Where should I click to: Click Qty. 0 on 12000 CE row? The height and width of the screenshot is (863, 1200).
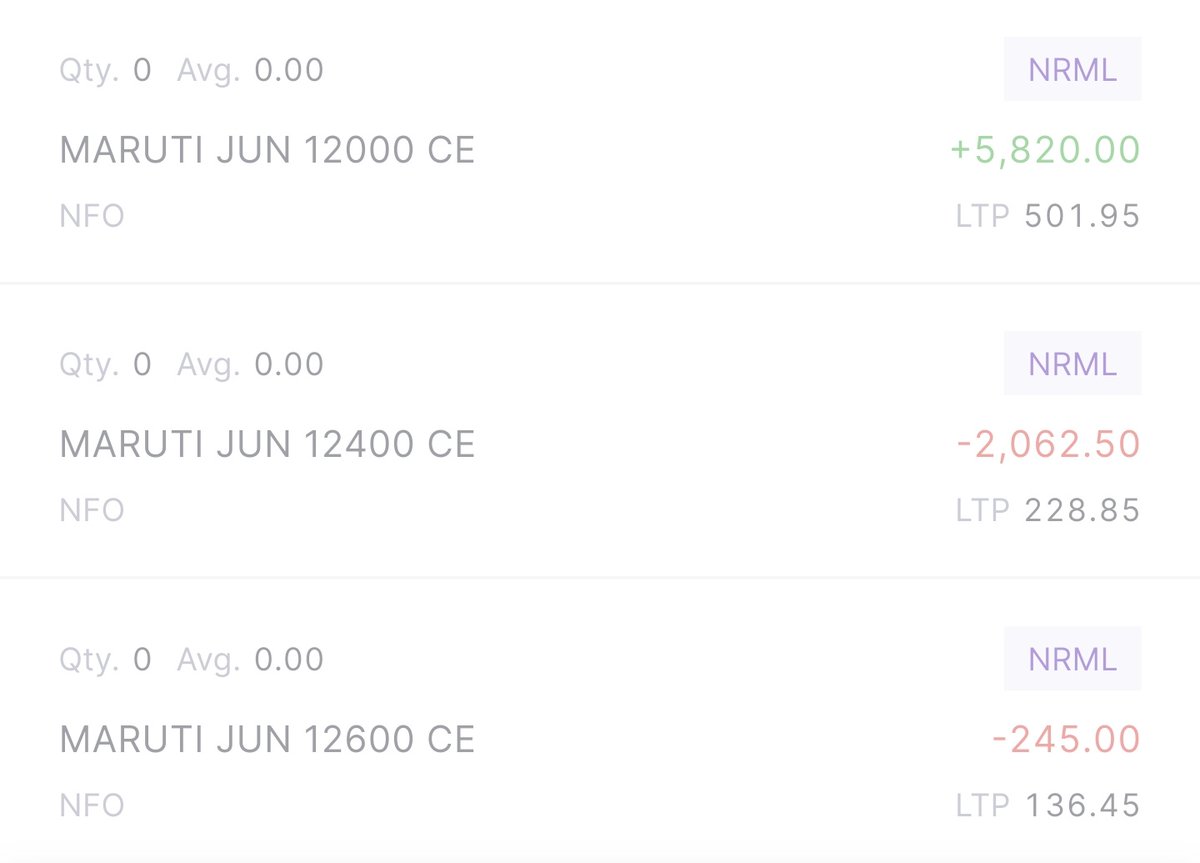[106, 71]
